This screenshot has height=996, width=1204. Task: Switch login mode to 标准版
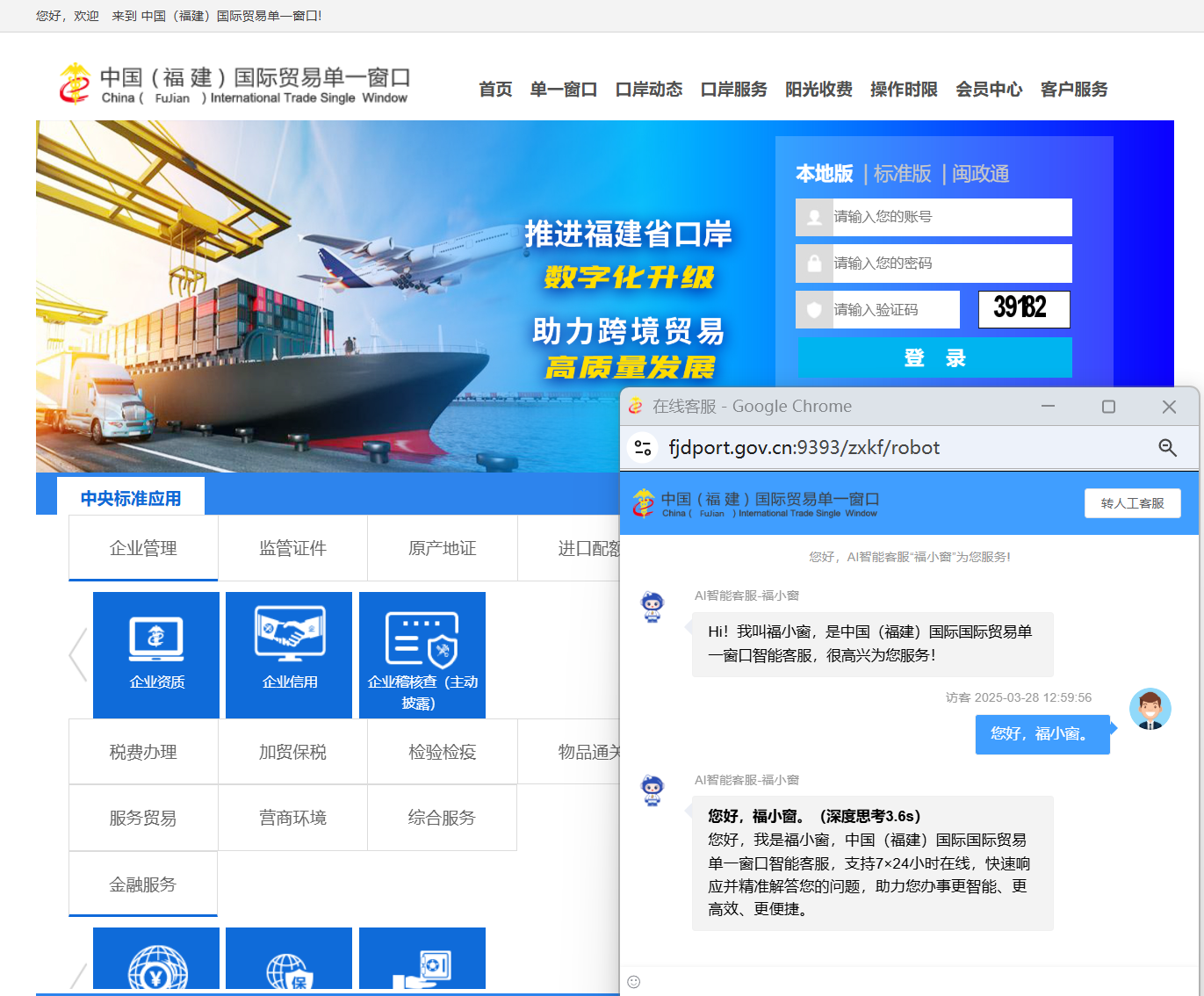[902, 174]
